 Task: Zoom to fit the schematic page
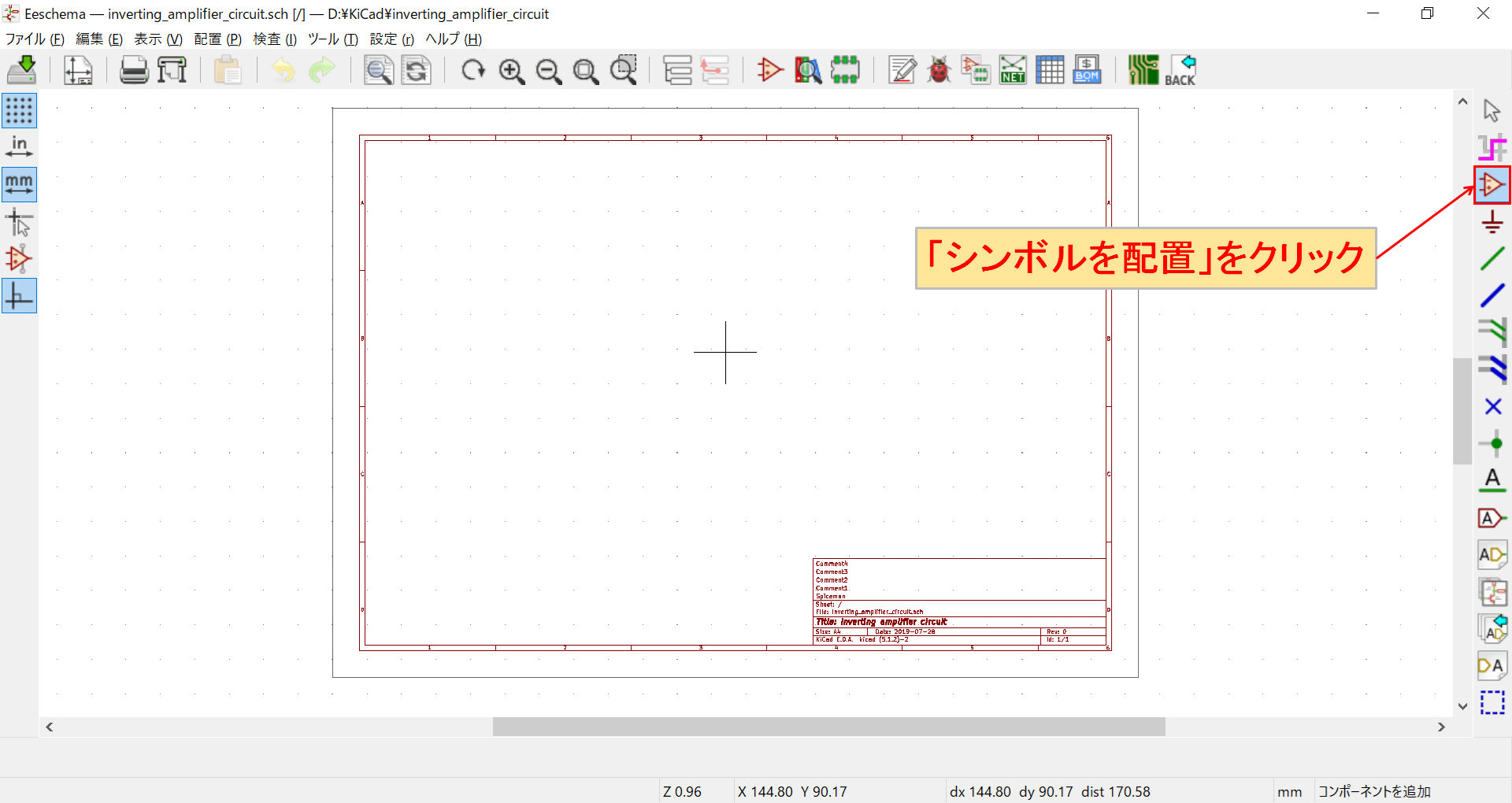click(x=585, y=70)
